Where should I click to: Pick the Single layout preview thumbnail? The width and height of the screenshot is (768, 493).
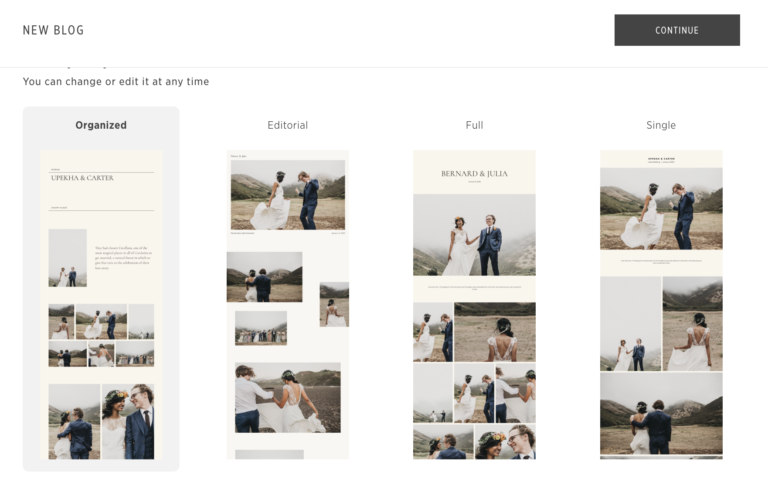click(x=661, y=305)
